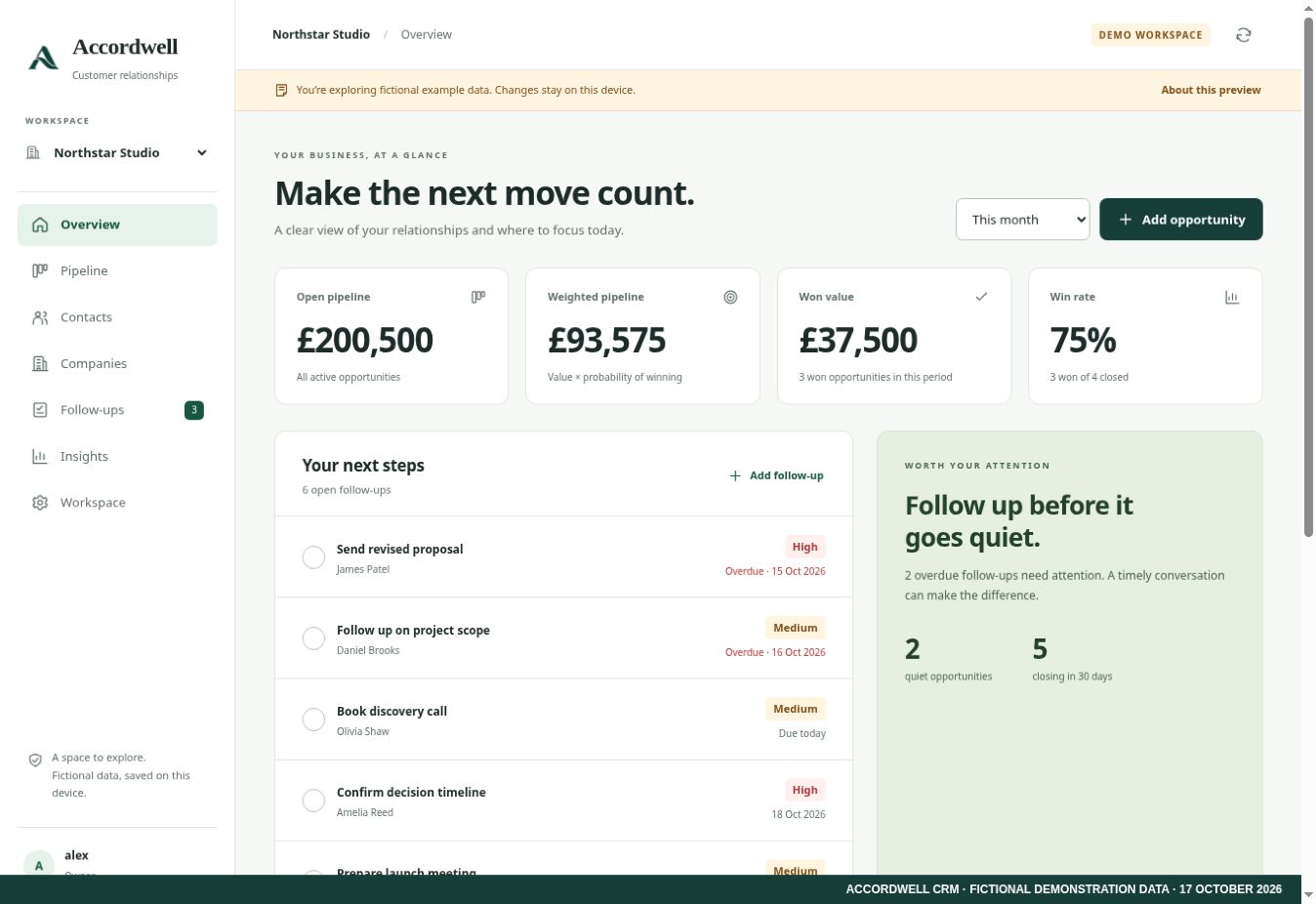Open the 'This month' period dropdown
Viewport: 1316px width, 904px height.
(x=1022, y=220)
